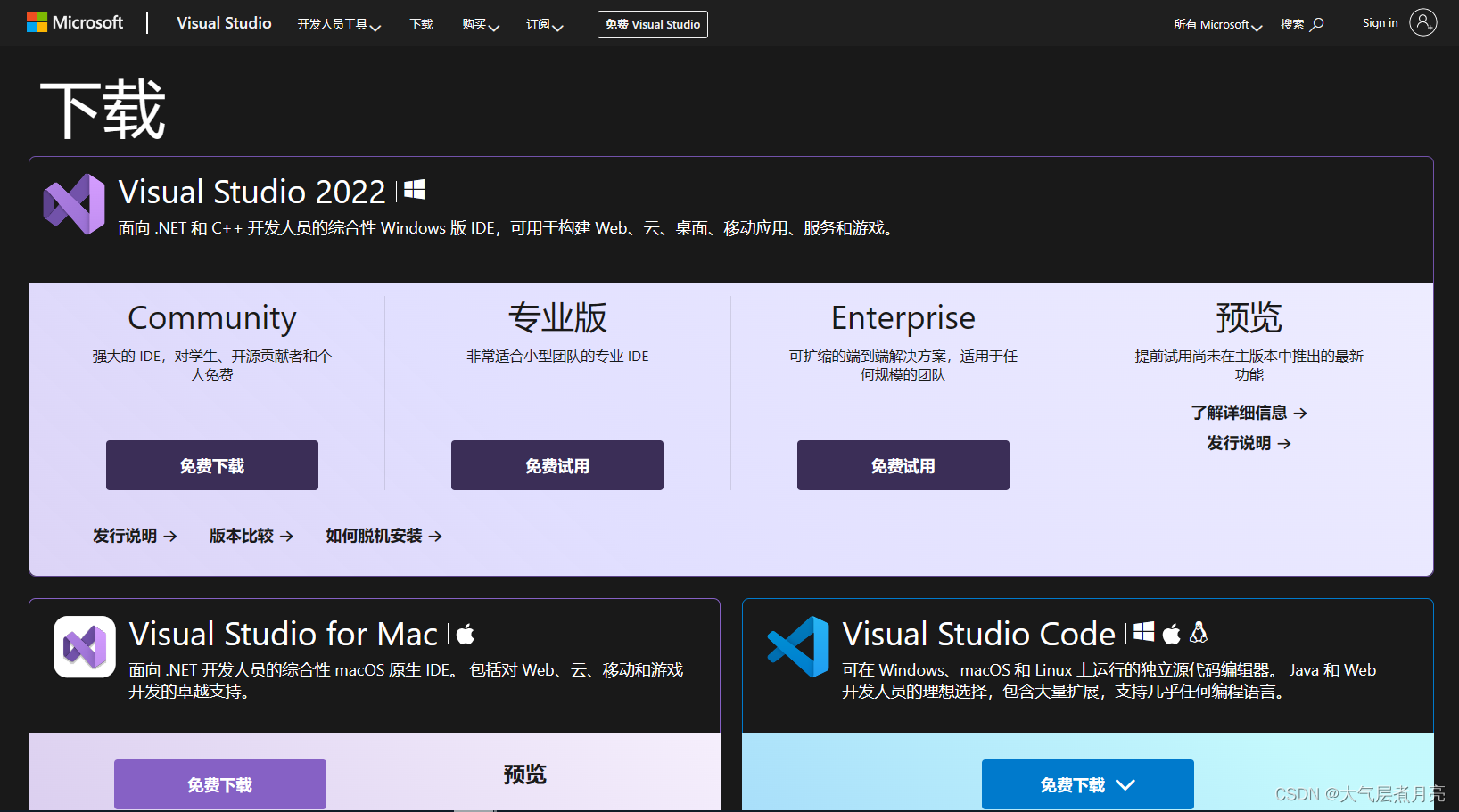The image size is (1459, 812).
Task: Download Community edition with 免费下载
Action: tap(212, 465)
